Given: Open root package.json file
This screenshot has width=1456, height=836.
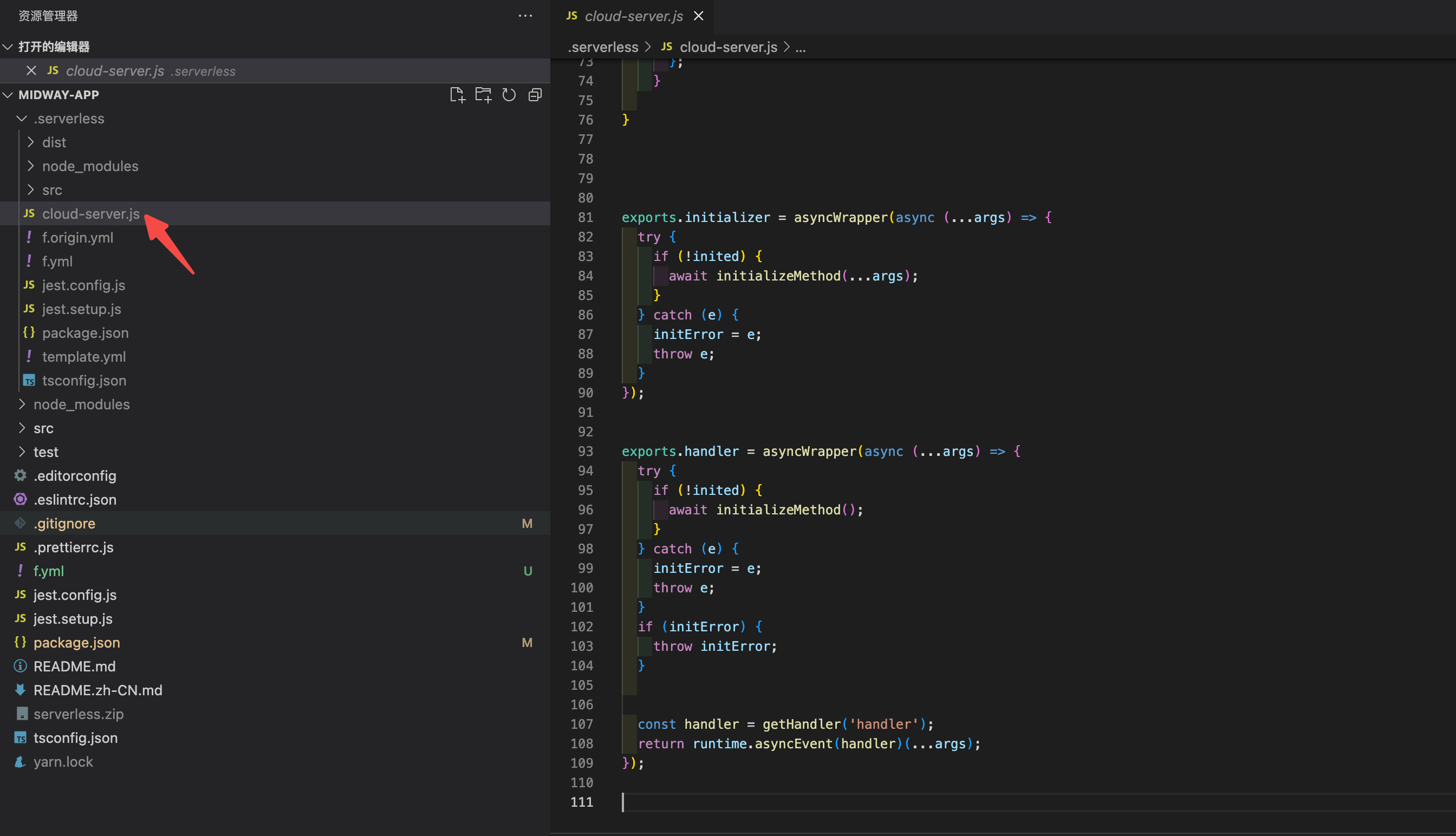Looking at the screenshot, I should tap(76, 643).
